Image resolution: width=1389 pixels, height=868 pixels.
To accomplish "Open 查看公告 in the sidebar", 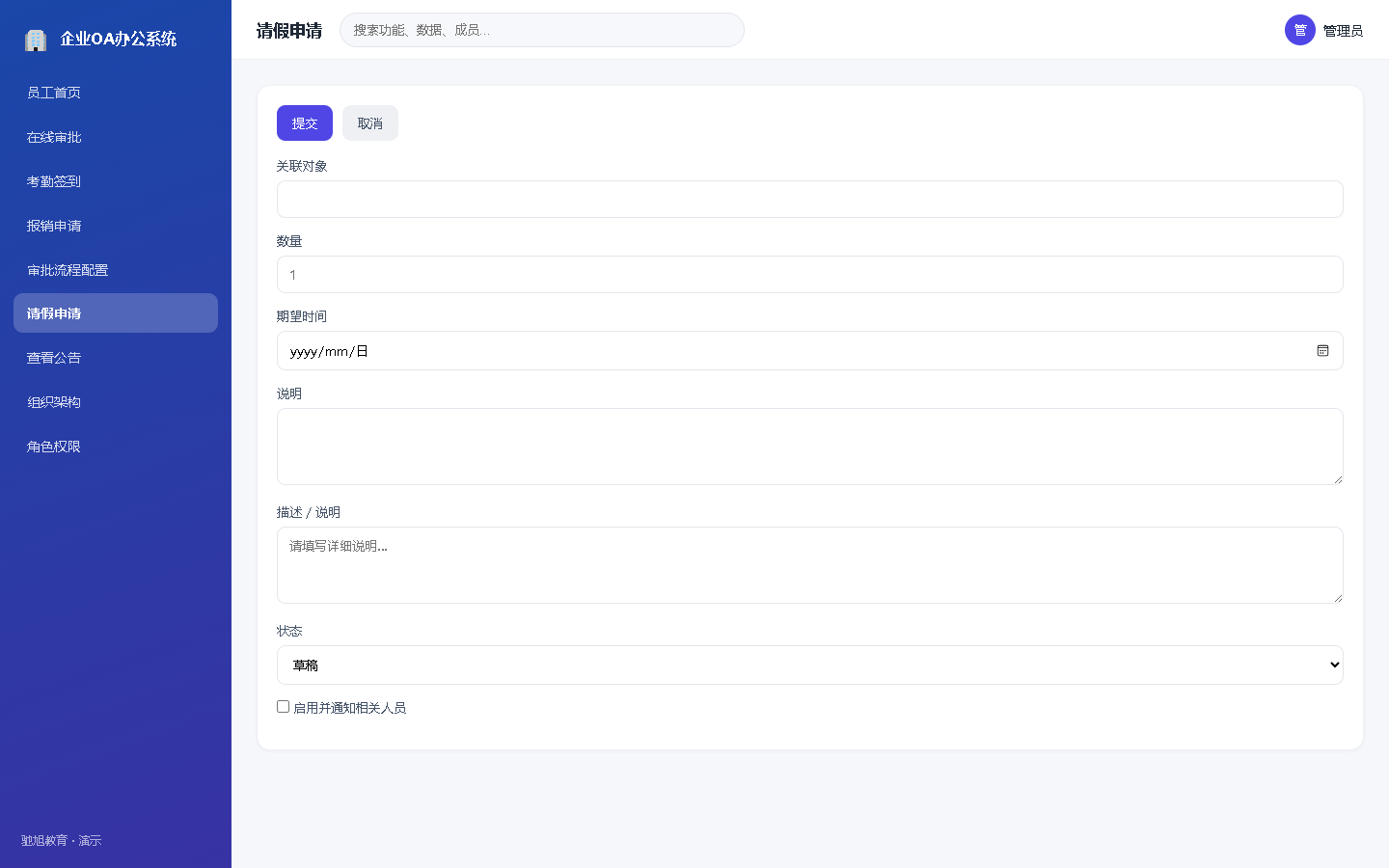I will (x=116, y=358).
